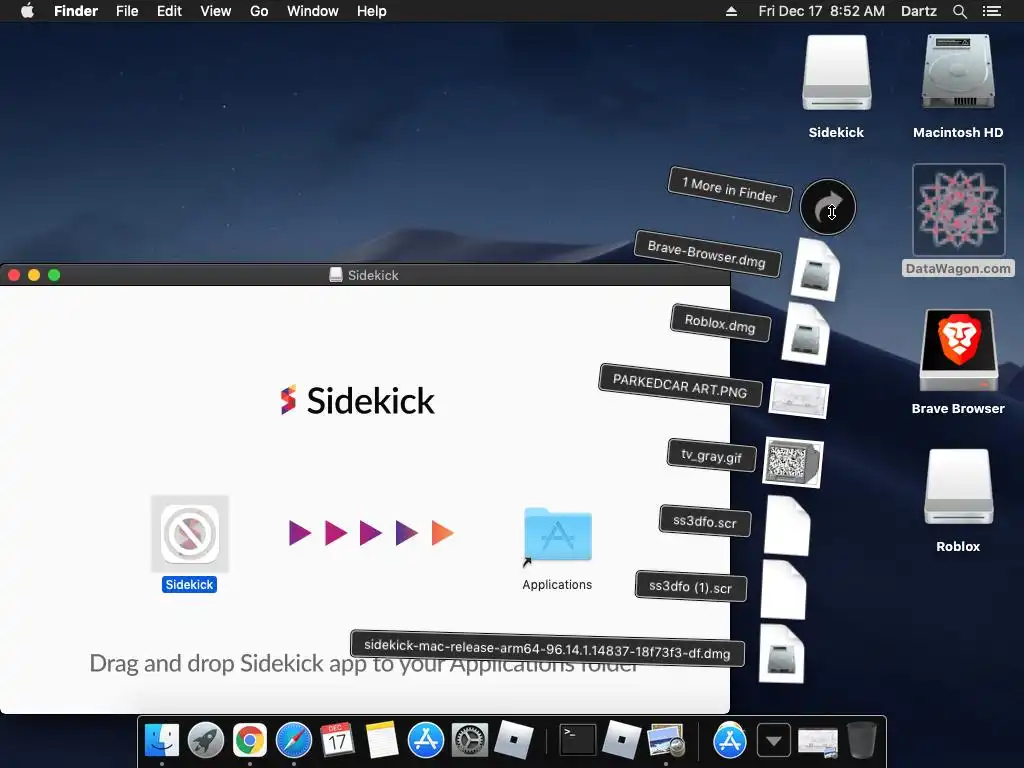This screenshot has height=768, width=1024.
Task: Open App Store next to Notes in Dock
Action: click(426, 740)
